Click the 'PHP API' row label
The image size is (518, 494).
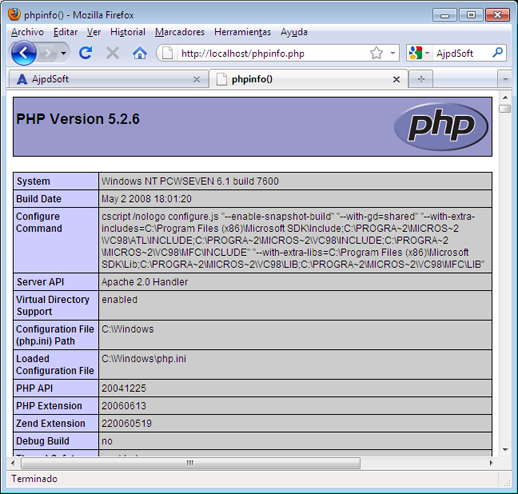point(34,388)
